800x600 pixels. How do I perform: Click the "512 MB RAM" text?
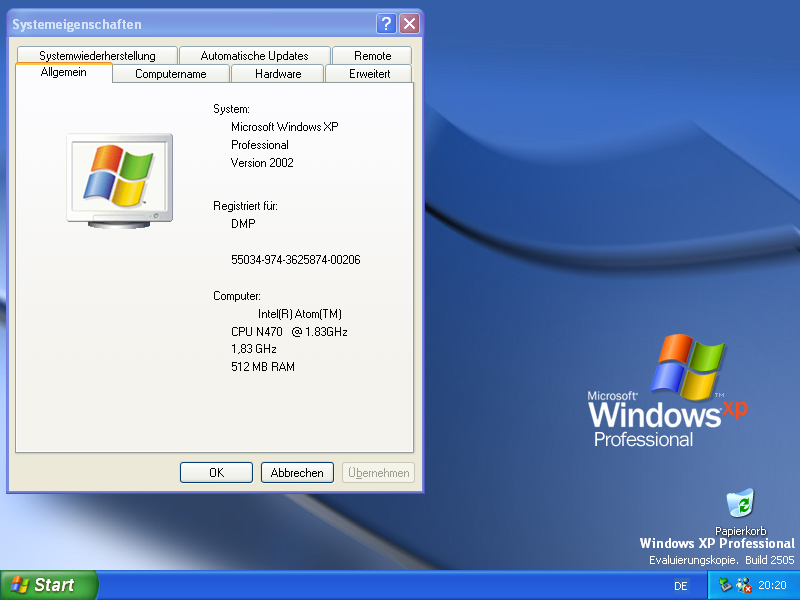pyautogui.click(x=263, y=367)
